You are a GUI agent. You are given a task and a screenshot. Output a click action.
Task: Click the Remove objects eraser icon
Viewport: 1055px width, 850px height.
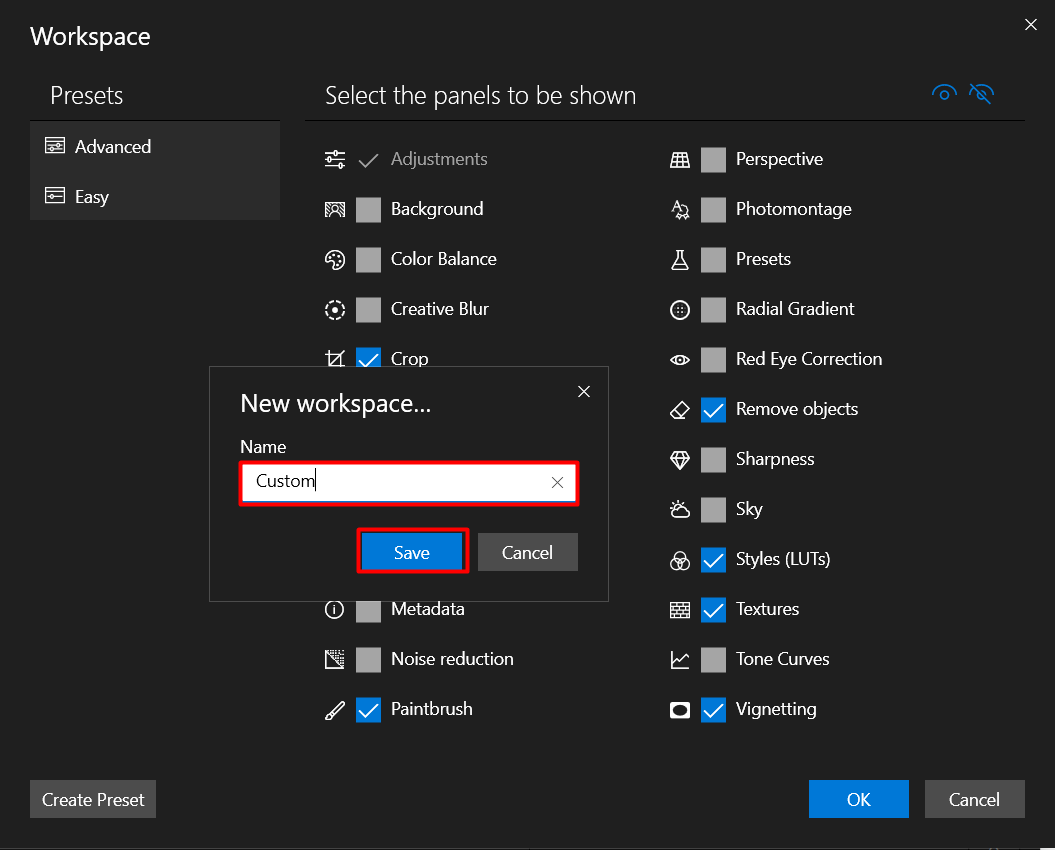680,410
